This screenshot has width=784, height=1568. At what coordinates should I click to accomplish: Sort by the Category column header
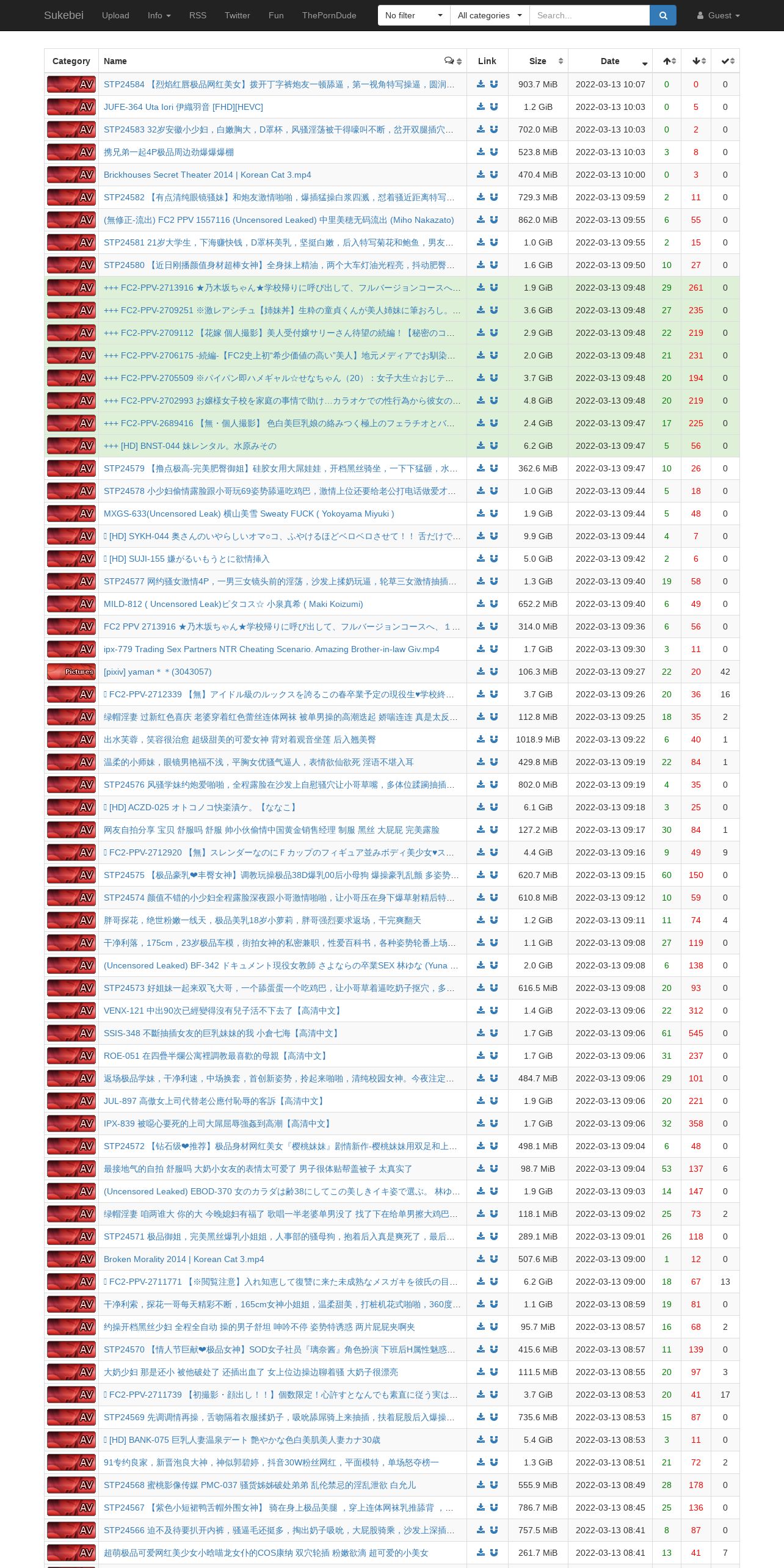click(x=71, y=61)
